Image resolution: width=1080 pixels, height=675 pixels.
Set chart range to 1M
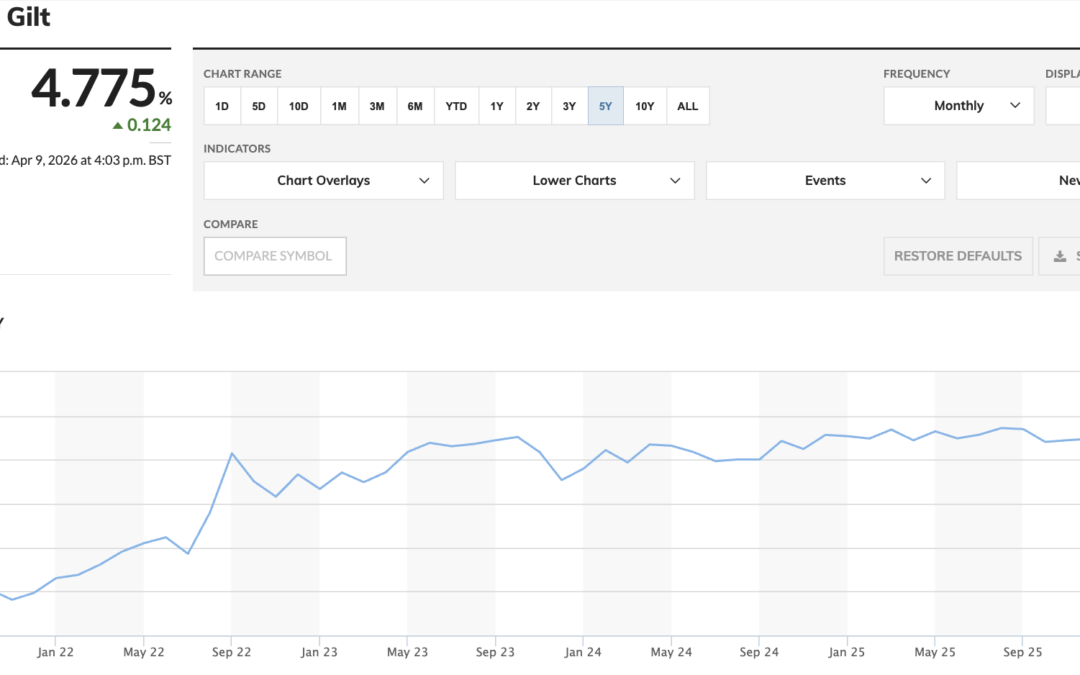340,106
